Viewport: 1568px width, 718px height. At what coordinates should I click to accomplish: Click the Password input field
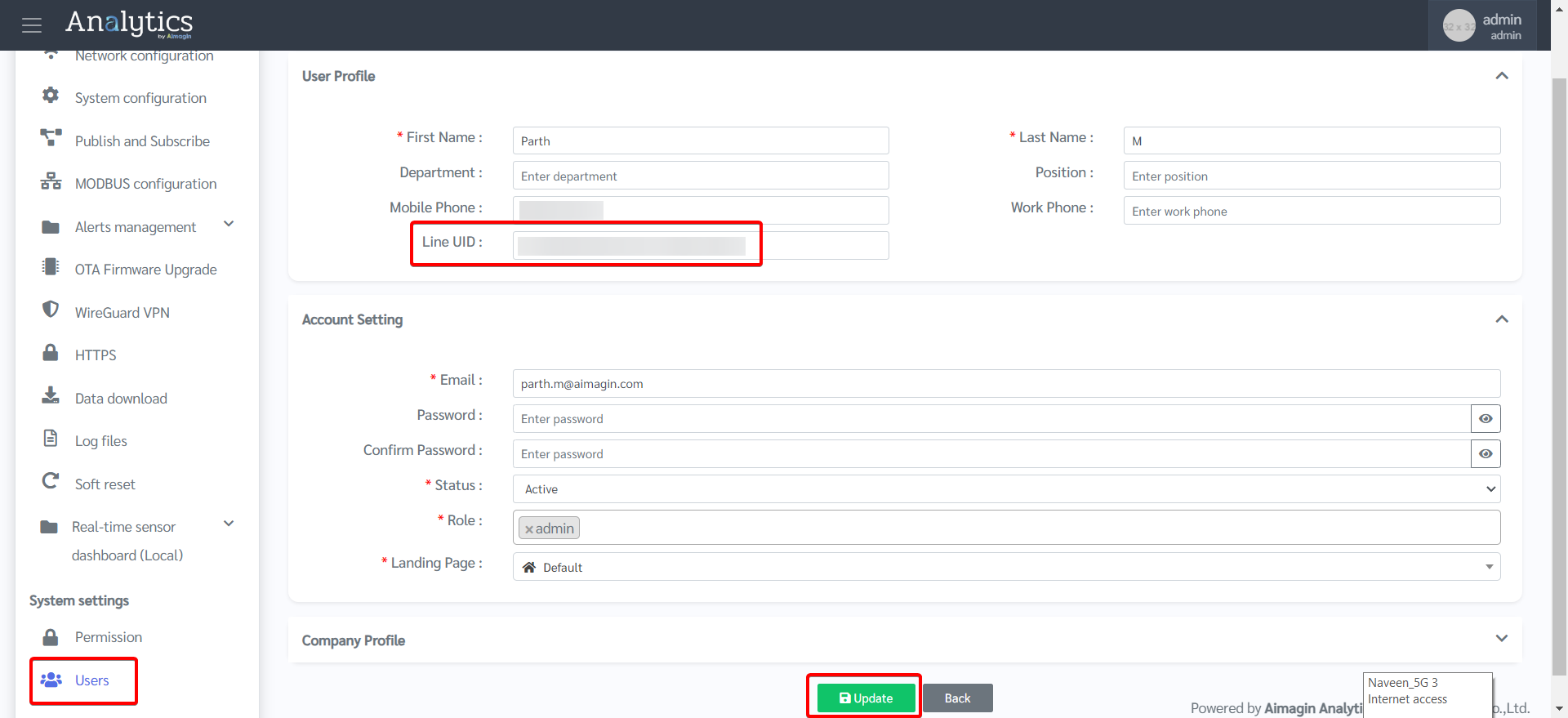click(x=991, y=419)
